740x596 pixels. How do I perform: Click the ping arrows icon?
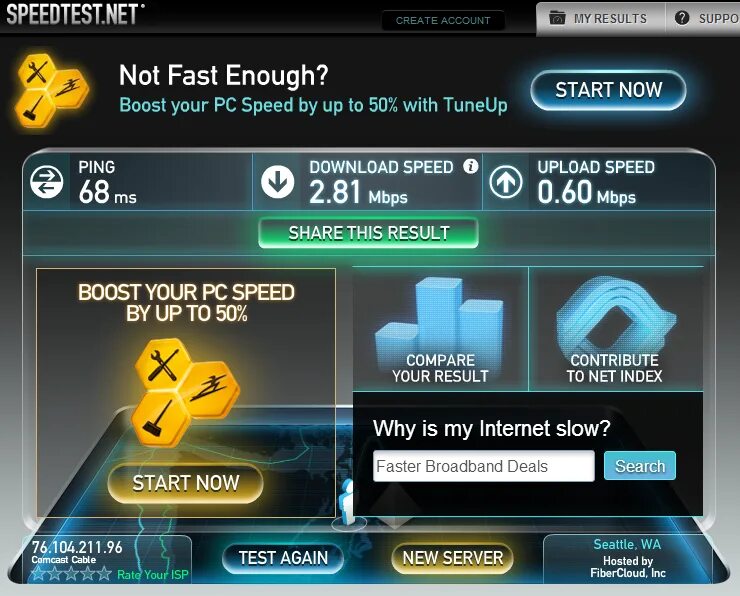click(x=46, y=182)
